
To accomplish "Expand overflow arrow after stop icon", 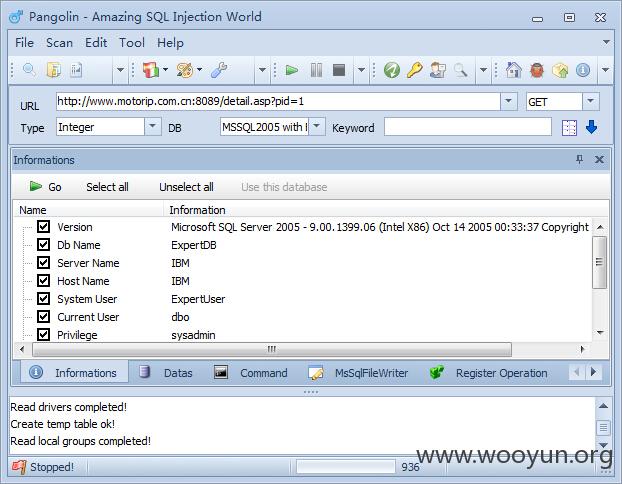I will (x=361, y=70).
